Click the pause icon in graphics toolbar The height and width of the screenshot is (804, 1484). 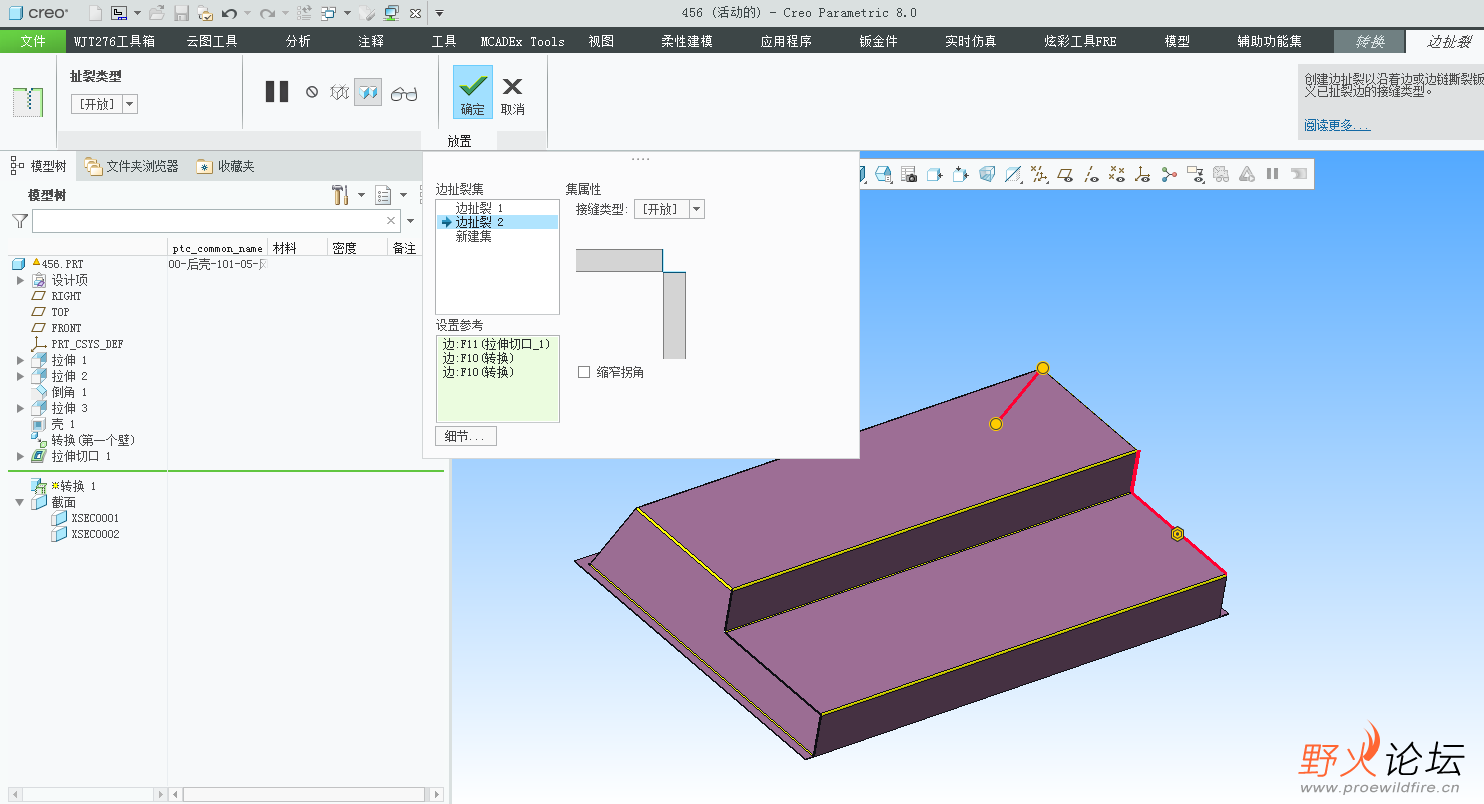click(x=1273, y=174)
